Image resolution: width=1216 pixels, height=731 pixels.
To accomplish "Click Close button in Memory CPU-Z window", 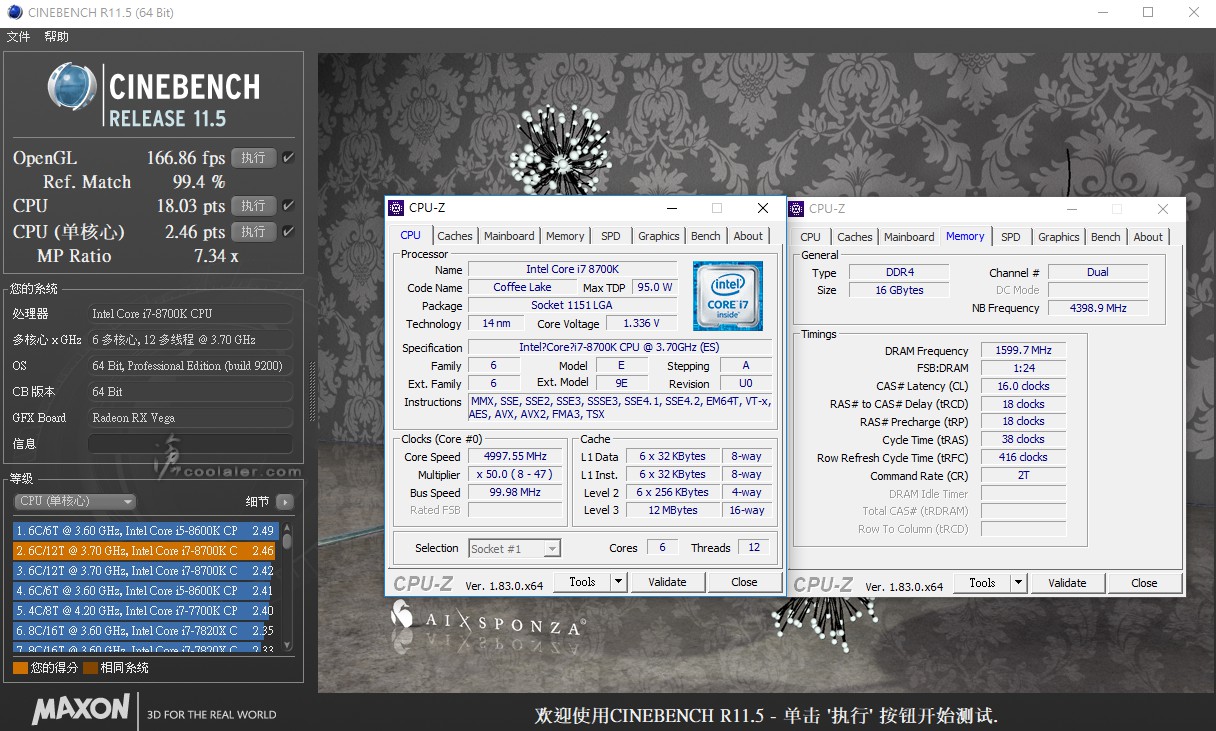I will (x=1144, y=583).
